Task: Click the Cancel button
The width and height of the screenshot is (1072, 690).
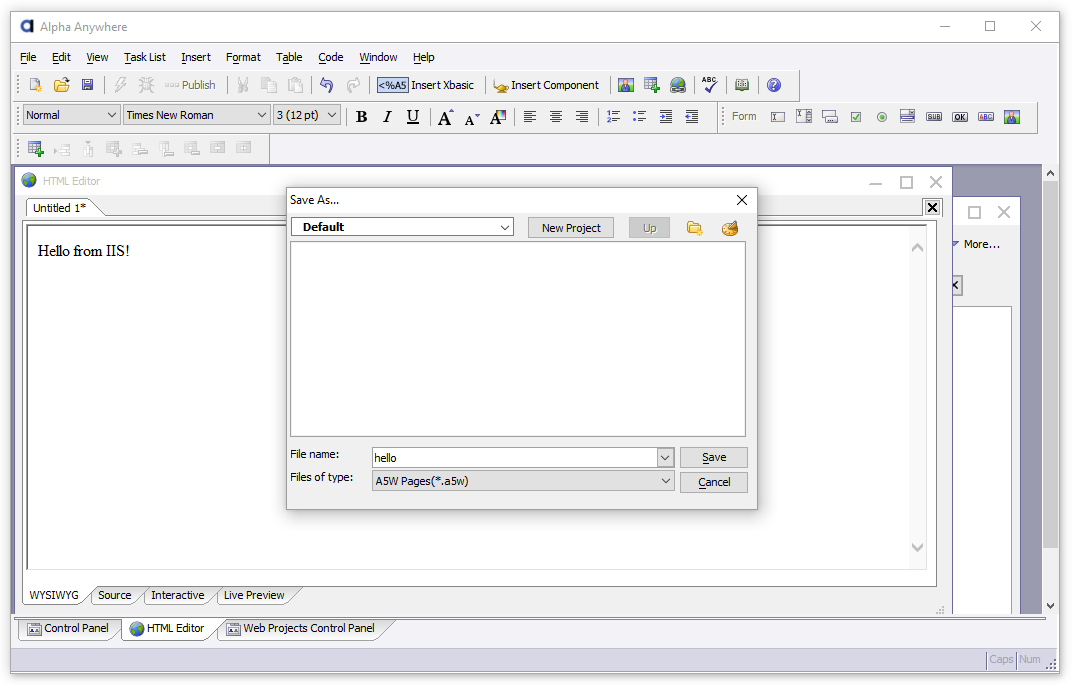Action: (714, 482)
